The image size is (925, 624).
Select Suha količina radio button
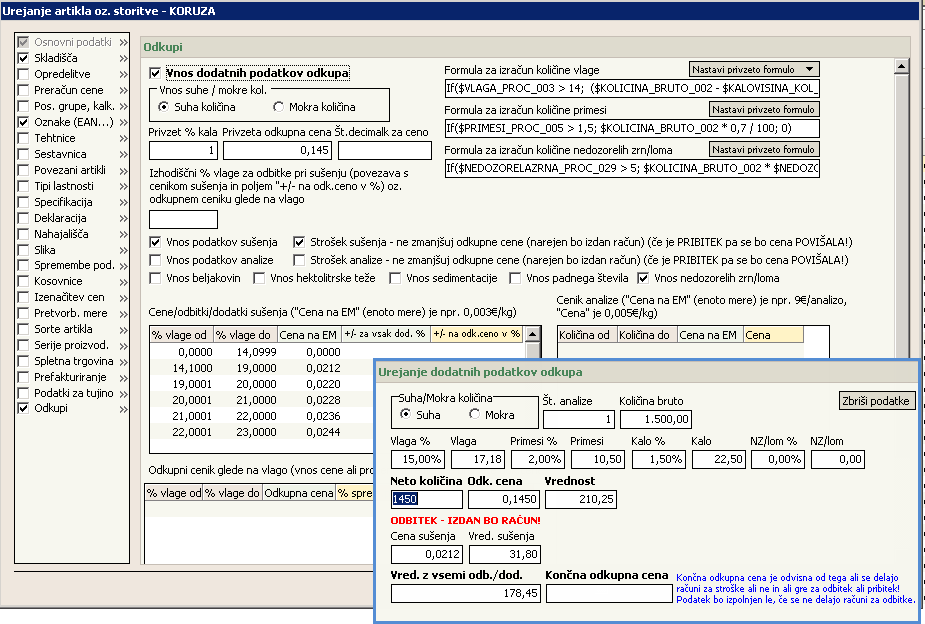pos(163,107)
